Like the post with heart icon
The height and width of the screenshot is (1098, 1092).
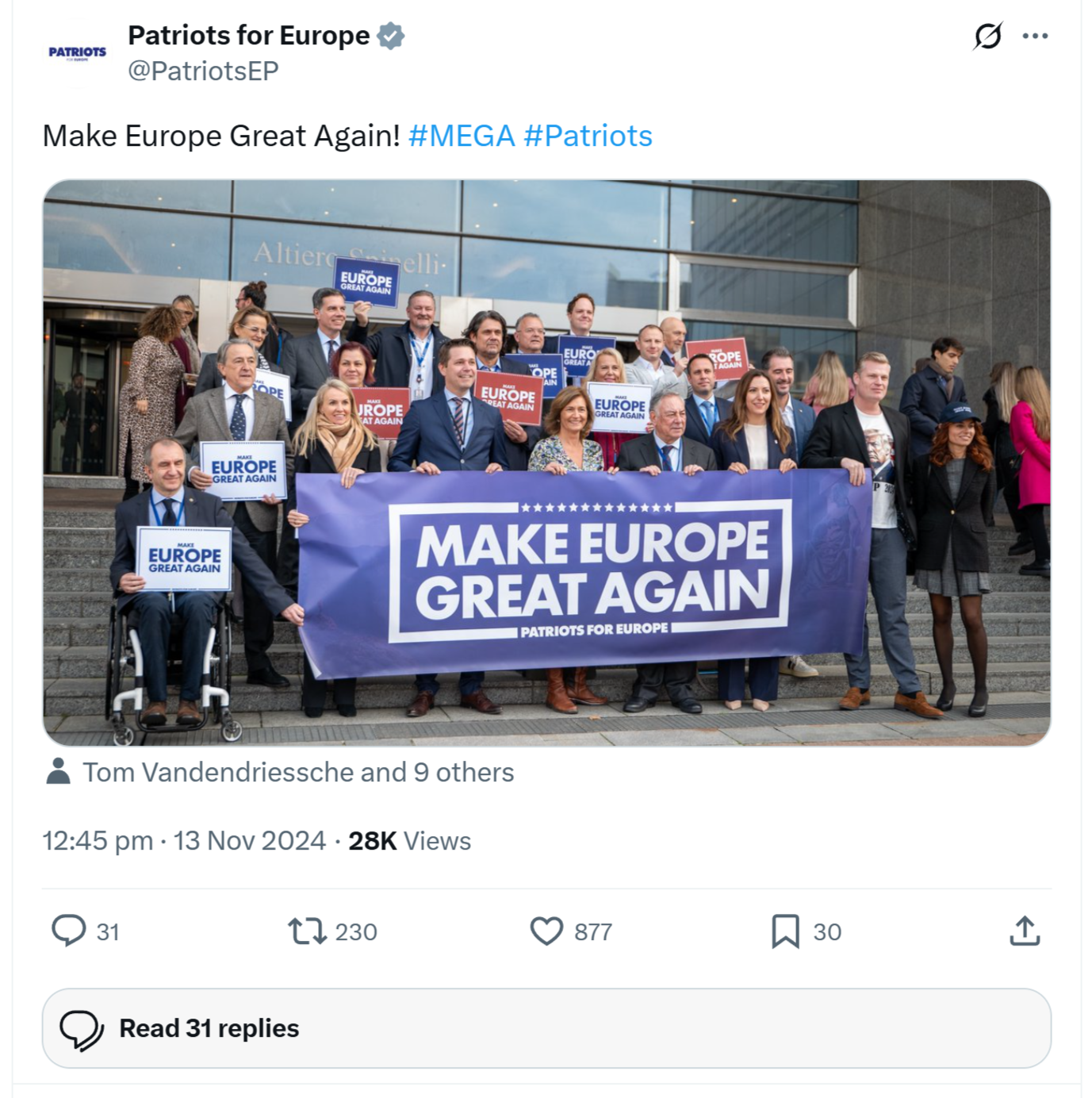click(x=546, y=931)
